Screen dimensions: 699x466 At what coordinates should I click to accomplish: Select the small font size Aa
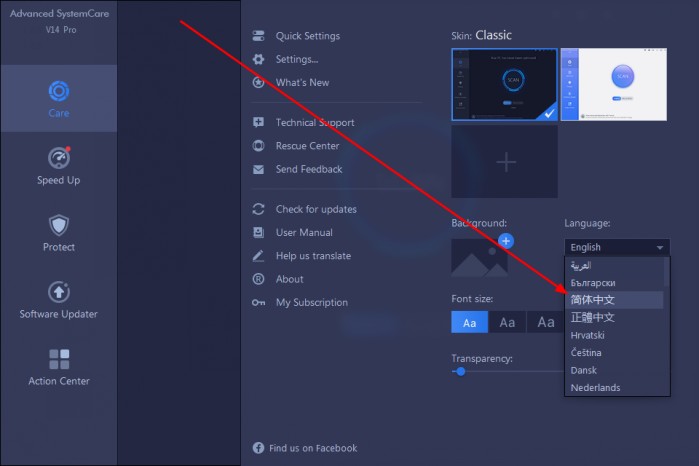click(469, 322)
